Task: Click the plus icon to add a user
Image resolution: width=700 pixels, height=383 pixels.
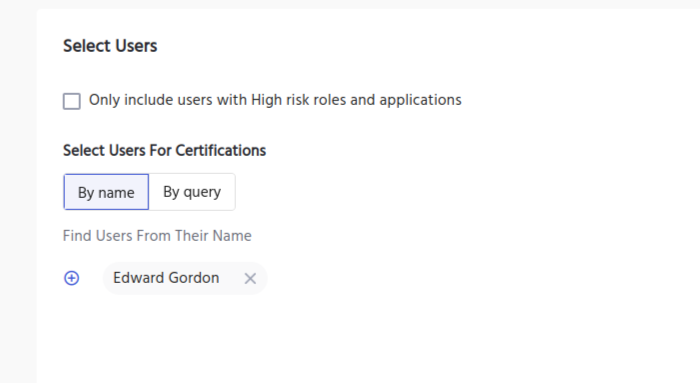Action: click(x=71, y=278)
